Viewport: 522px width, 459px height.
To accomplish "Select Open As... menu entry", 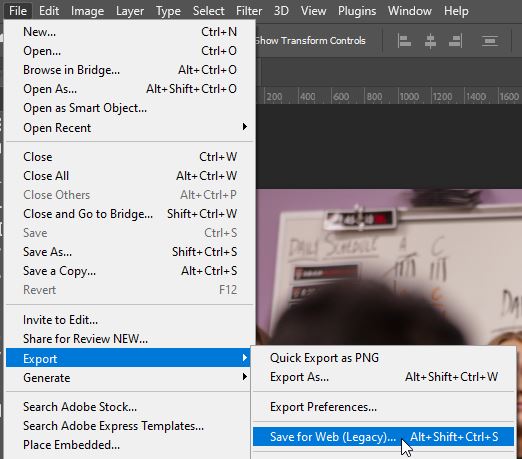I will coord(130,89).
